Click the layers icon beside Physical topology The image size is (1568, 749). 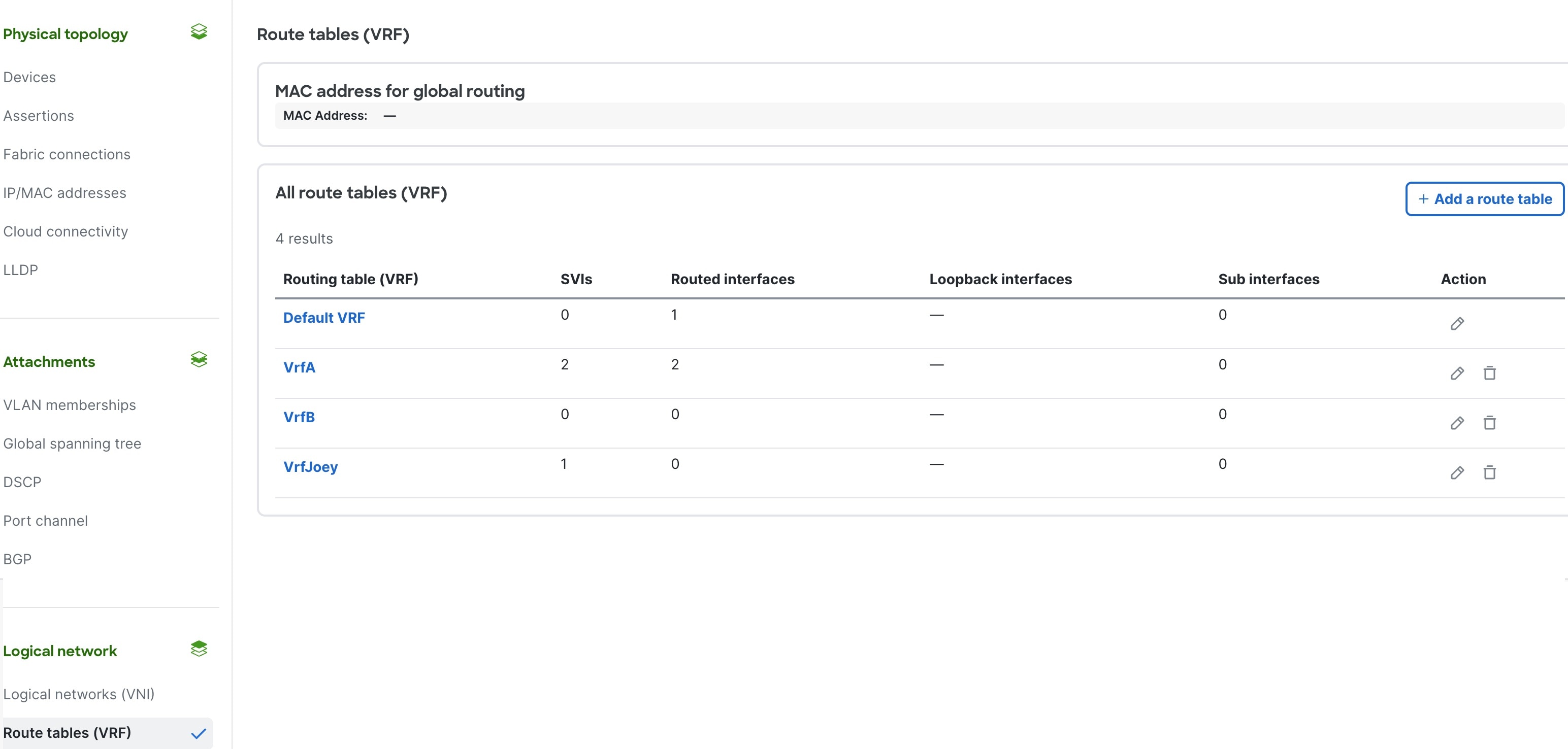(199, 31)
